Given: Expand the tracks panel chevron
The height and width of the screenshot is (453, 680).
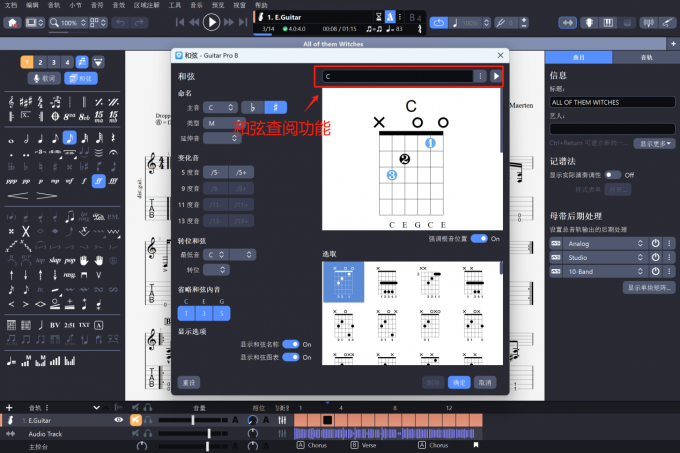Looking at the screenshot, I should (96, 407).
